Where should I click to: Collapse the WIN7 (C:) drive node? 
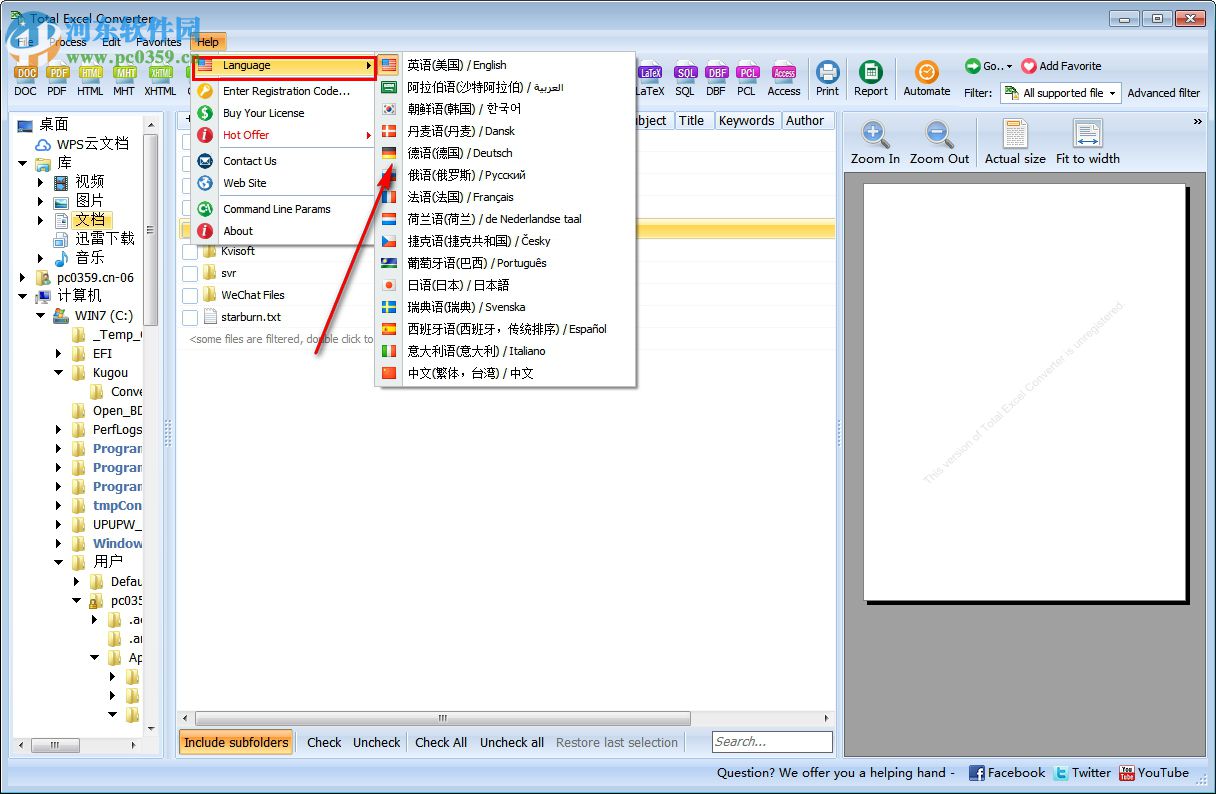40,314
